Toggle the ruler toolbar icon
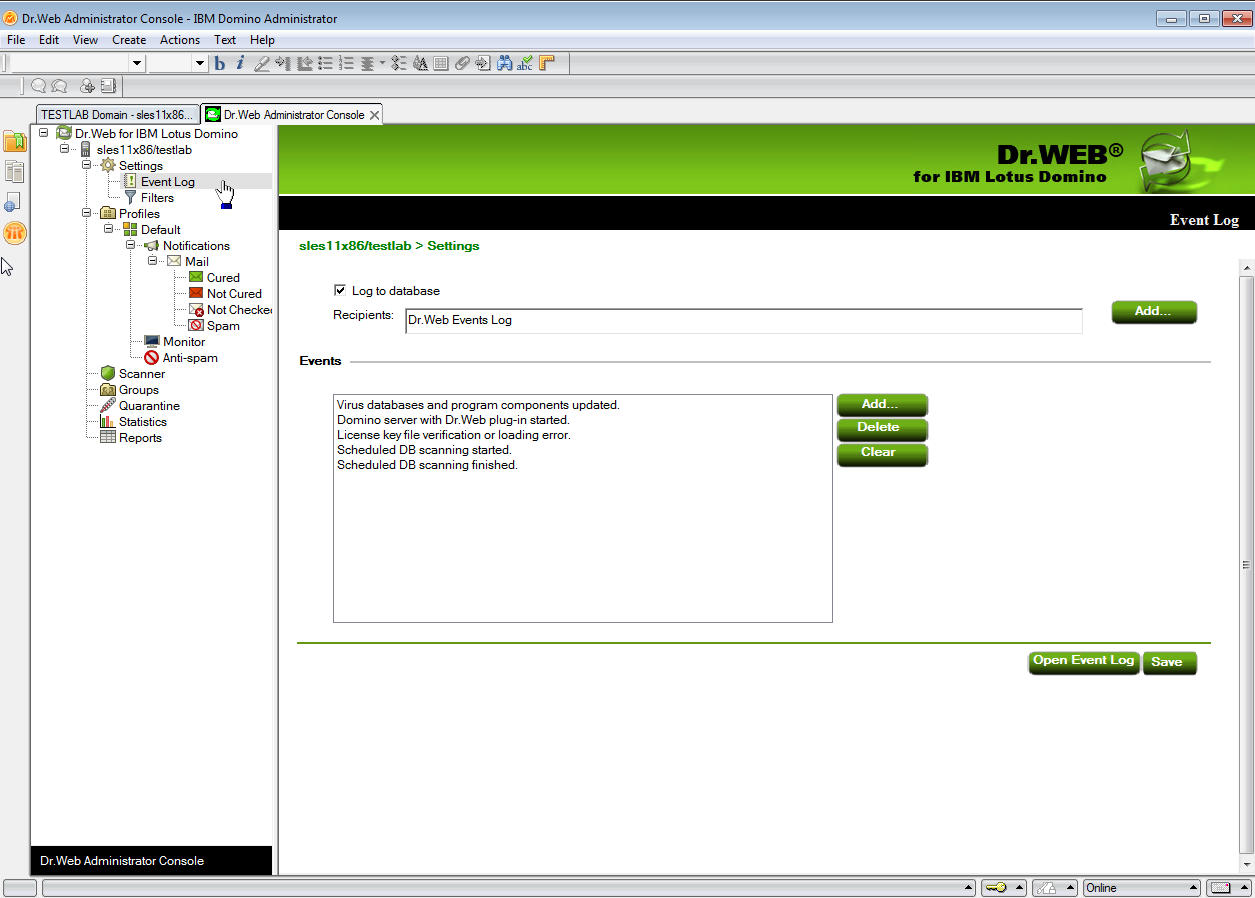 (547, 63)
